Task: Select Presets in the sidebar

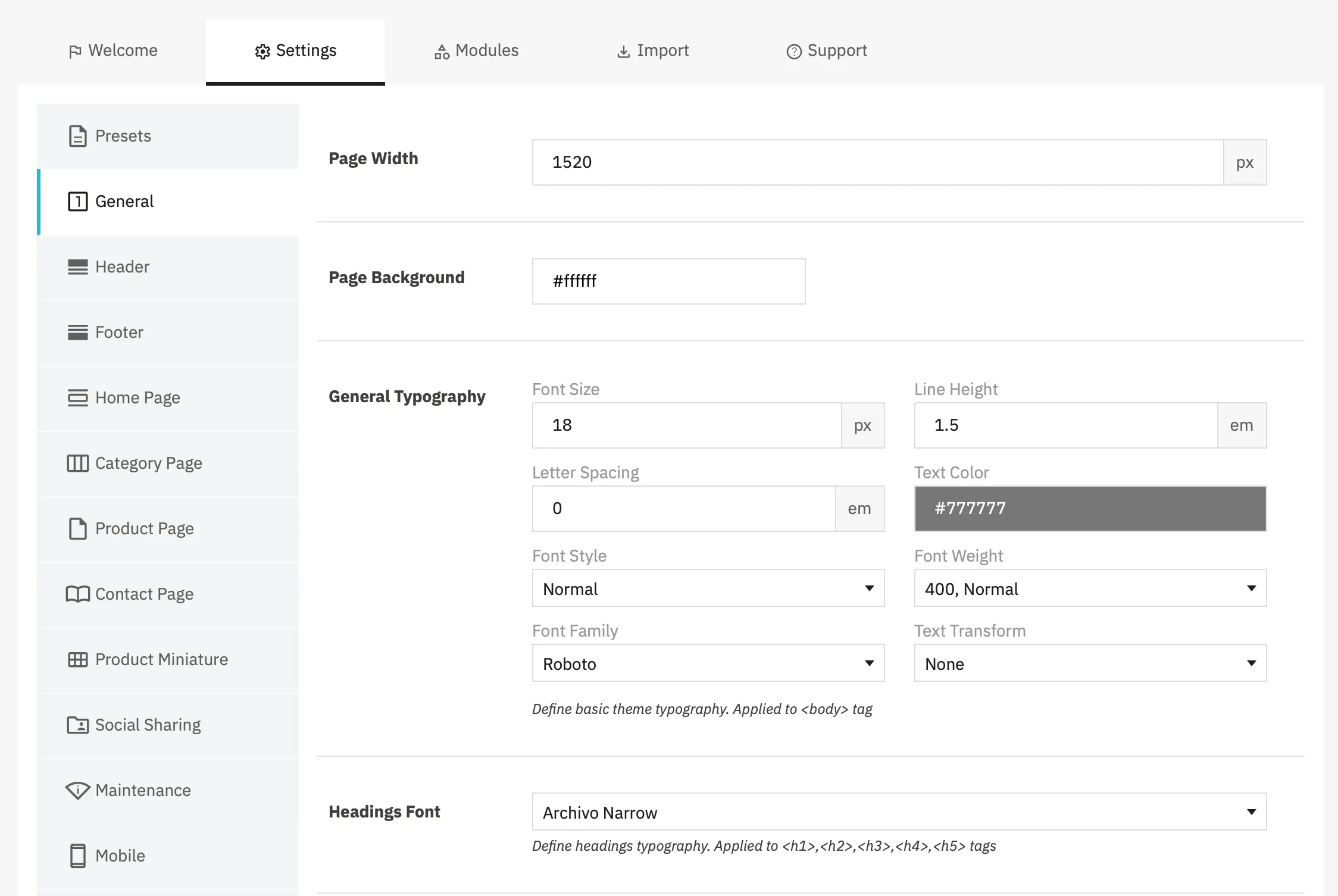Action: [x=168, y=136]
